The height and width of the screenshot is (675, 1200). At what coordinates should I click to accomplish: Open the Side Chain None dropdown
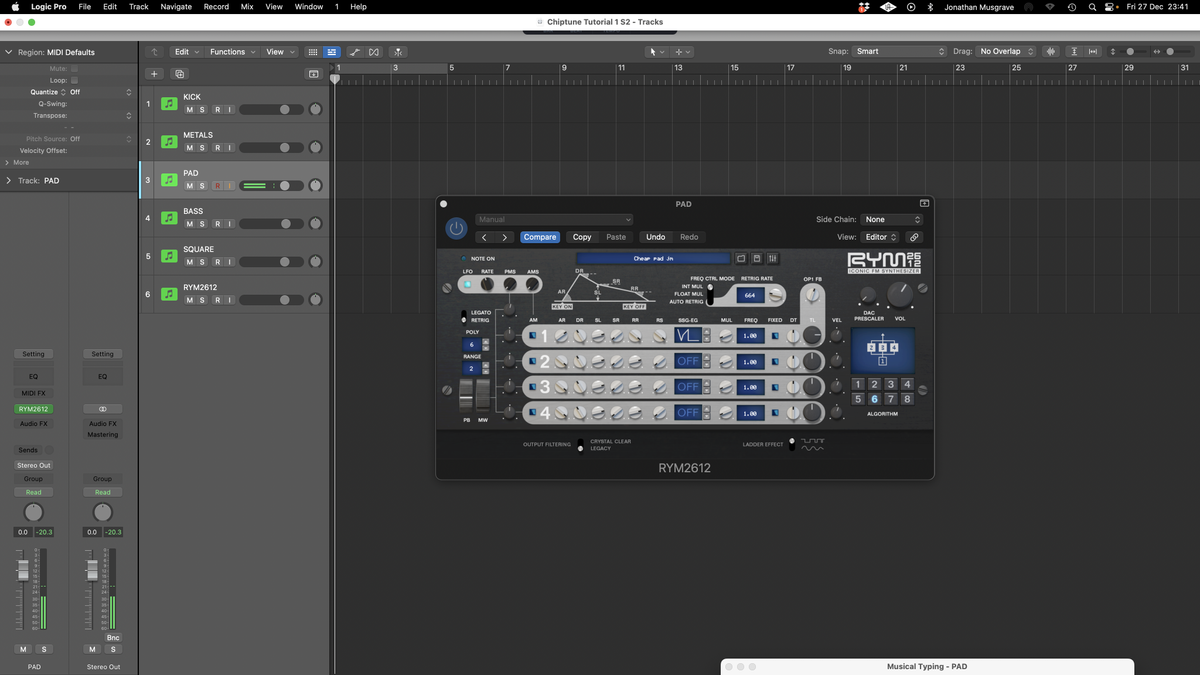(x=891, y=219)
